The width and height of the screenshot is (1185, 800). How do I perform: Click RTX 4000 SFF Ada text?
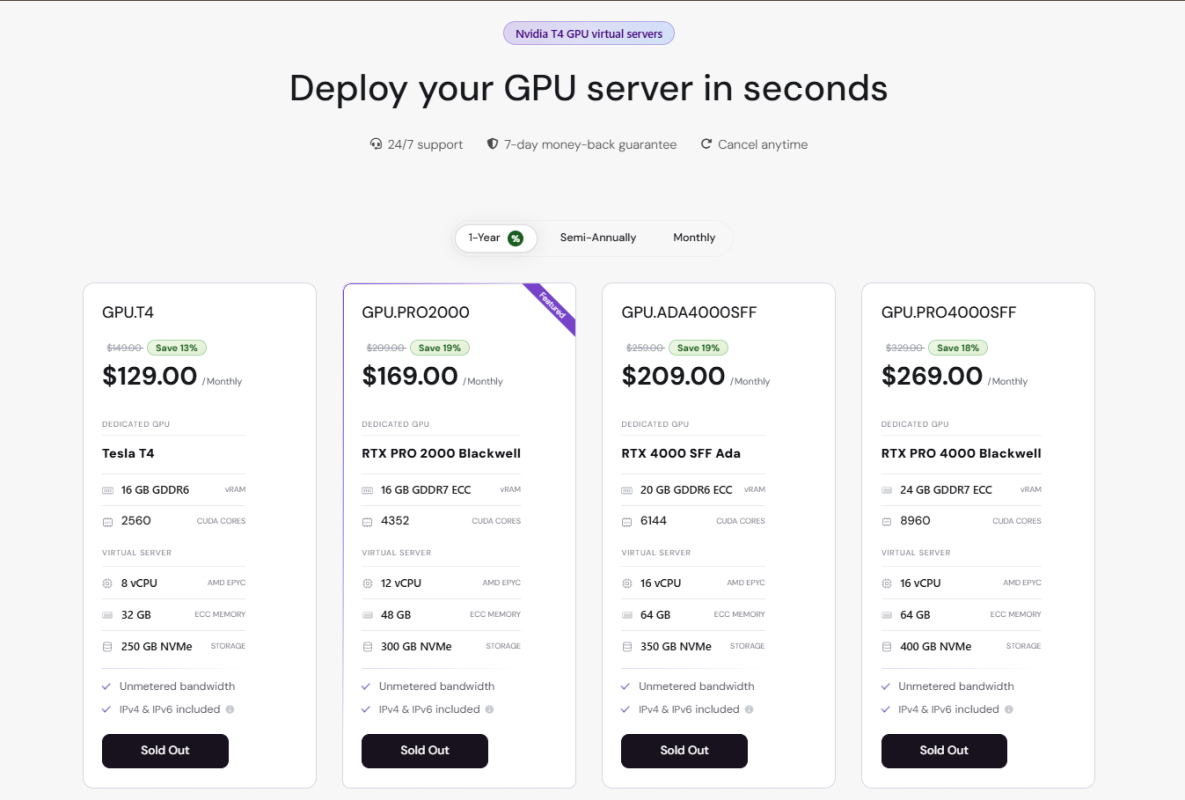(x=681, y=453)
